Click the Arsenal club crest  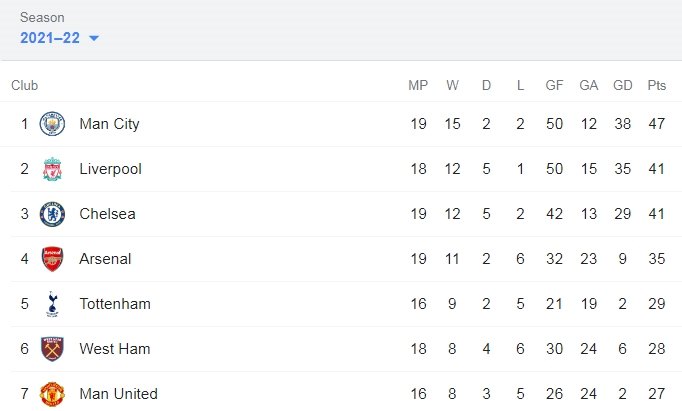point(52,259)
